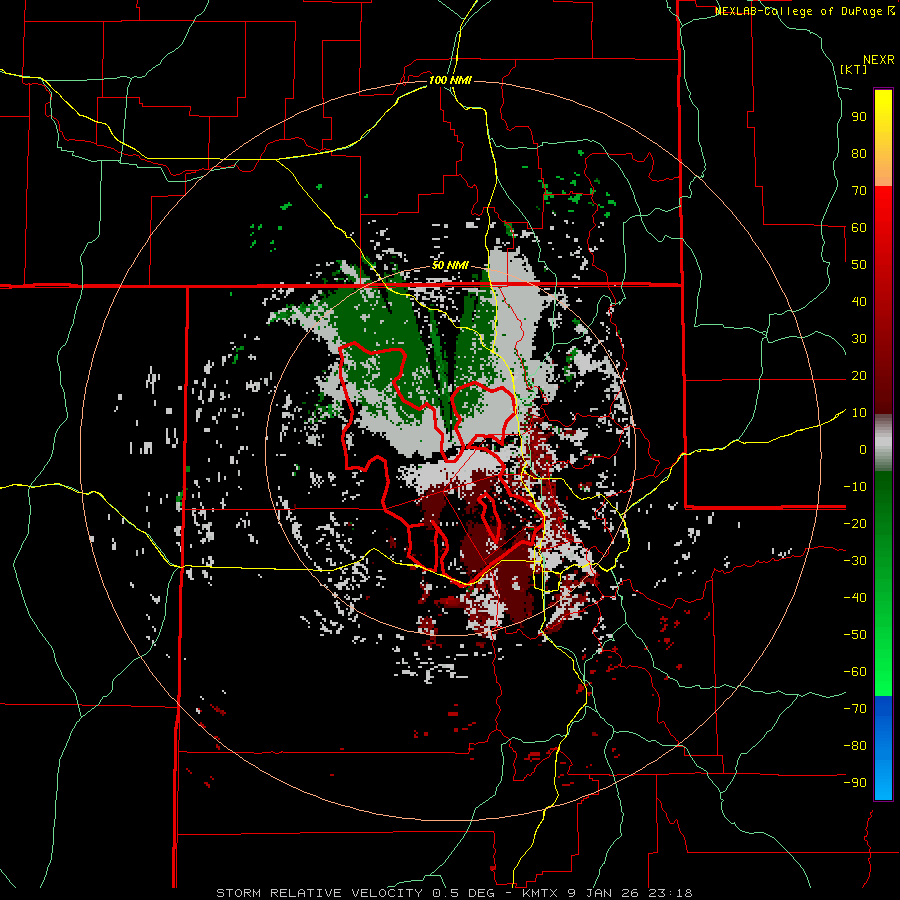Click the -50 value on velocity scale
The height and width of the screenshot is (900, 900).
855,635
